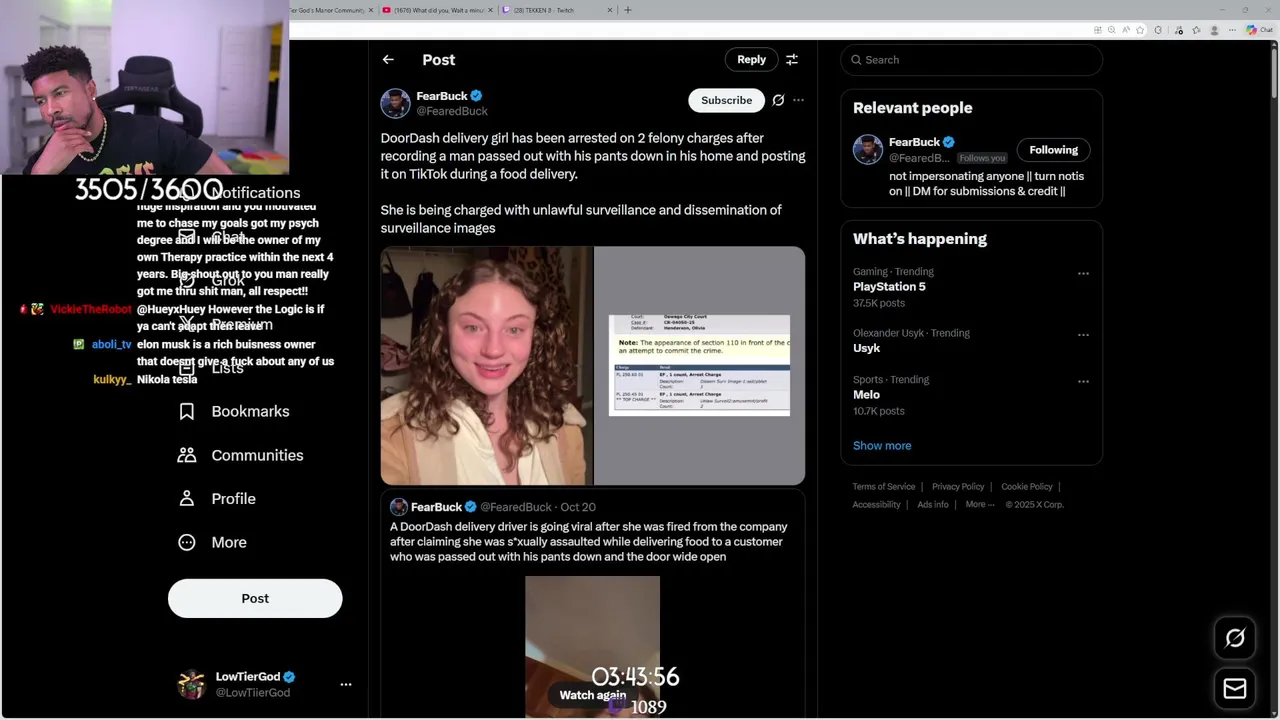Click the Following button for FearBuck

(1053, 150)
